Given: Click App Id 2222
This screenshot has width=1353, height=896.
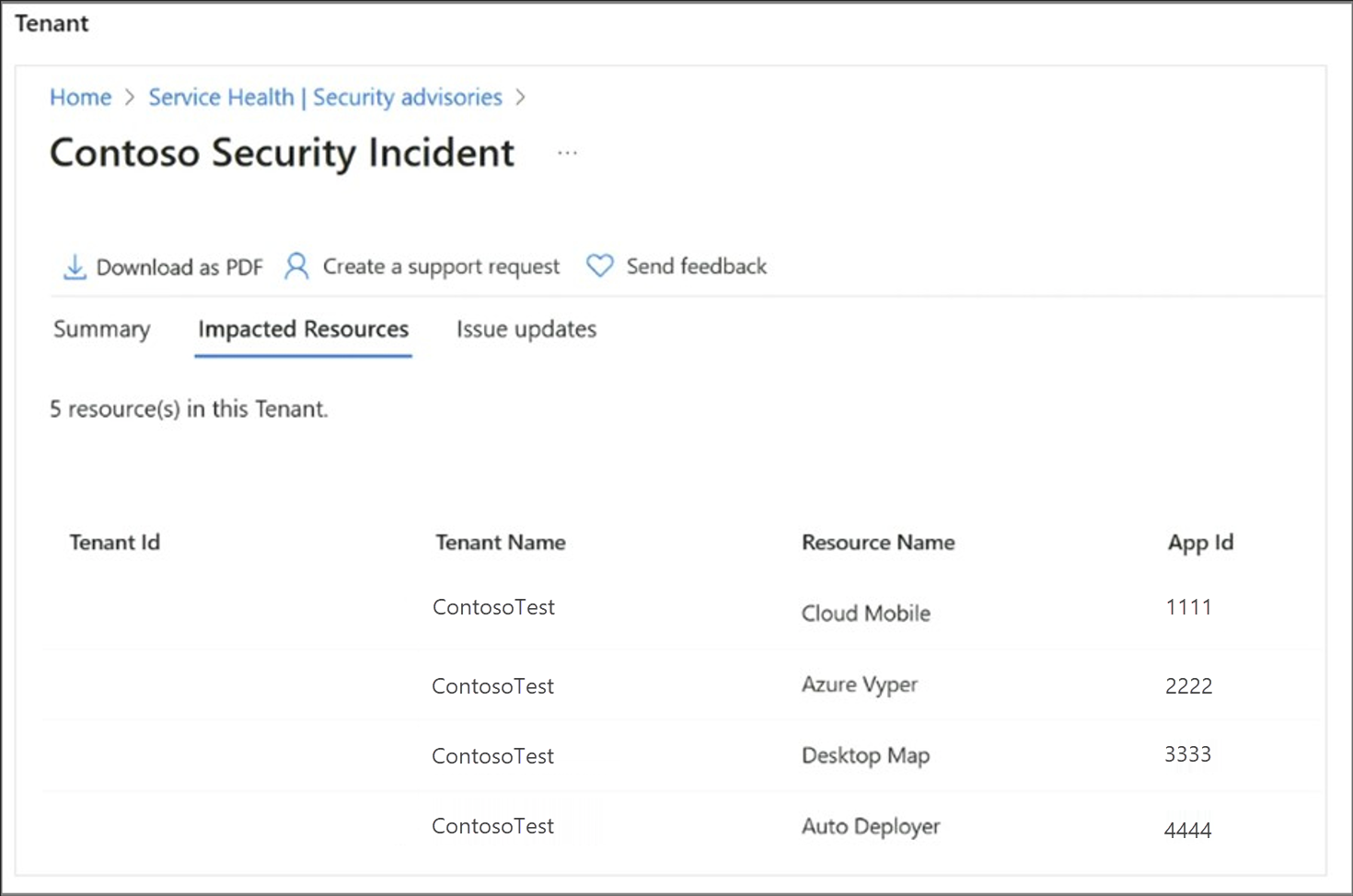Looking at the screenshot, I should click(1188, 686).
